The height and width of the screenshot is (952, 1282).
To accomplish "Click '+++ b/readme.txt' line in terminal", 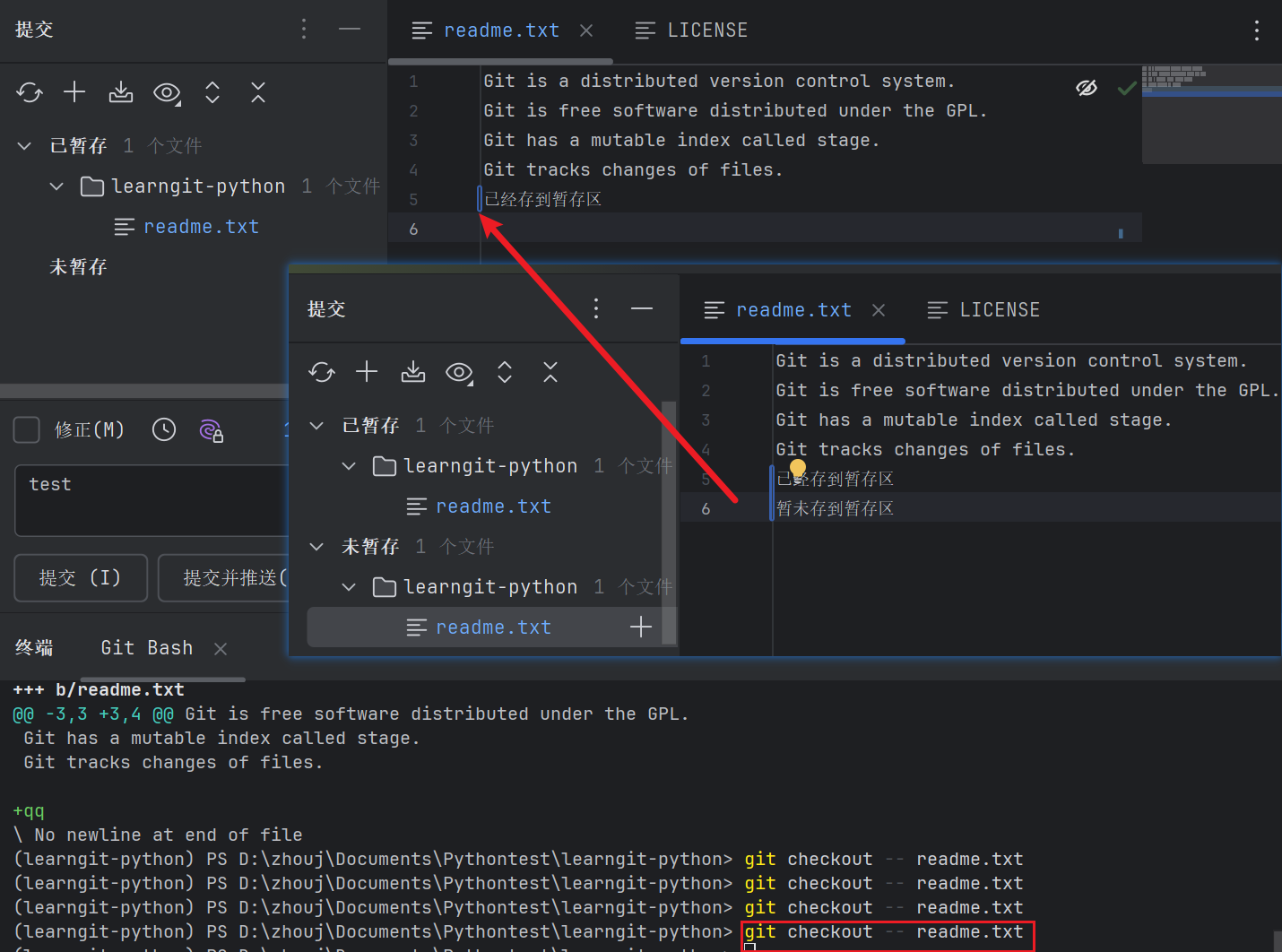I will coord(99,689).
